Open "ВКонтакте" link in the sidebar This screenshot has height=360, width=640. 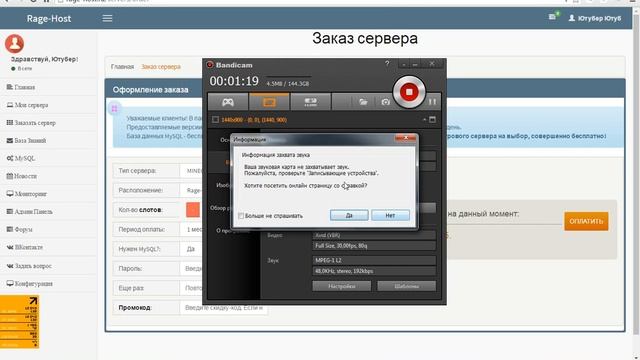(25, 247)
